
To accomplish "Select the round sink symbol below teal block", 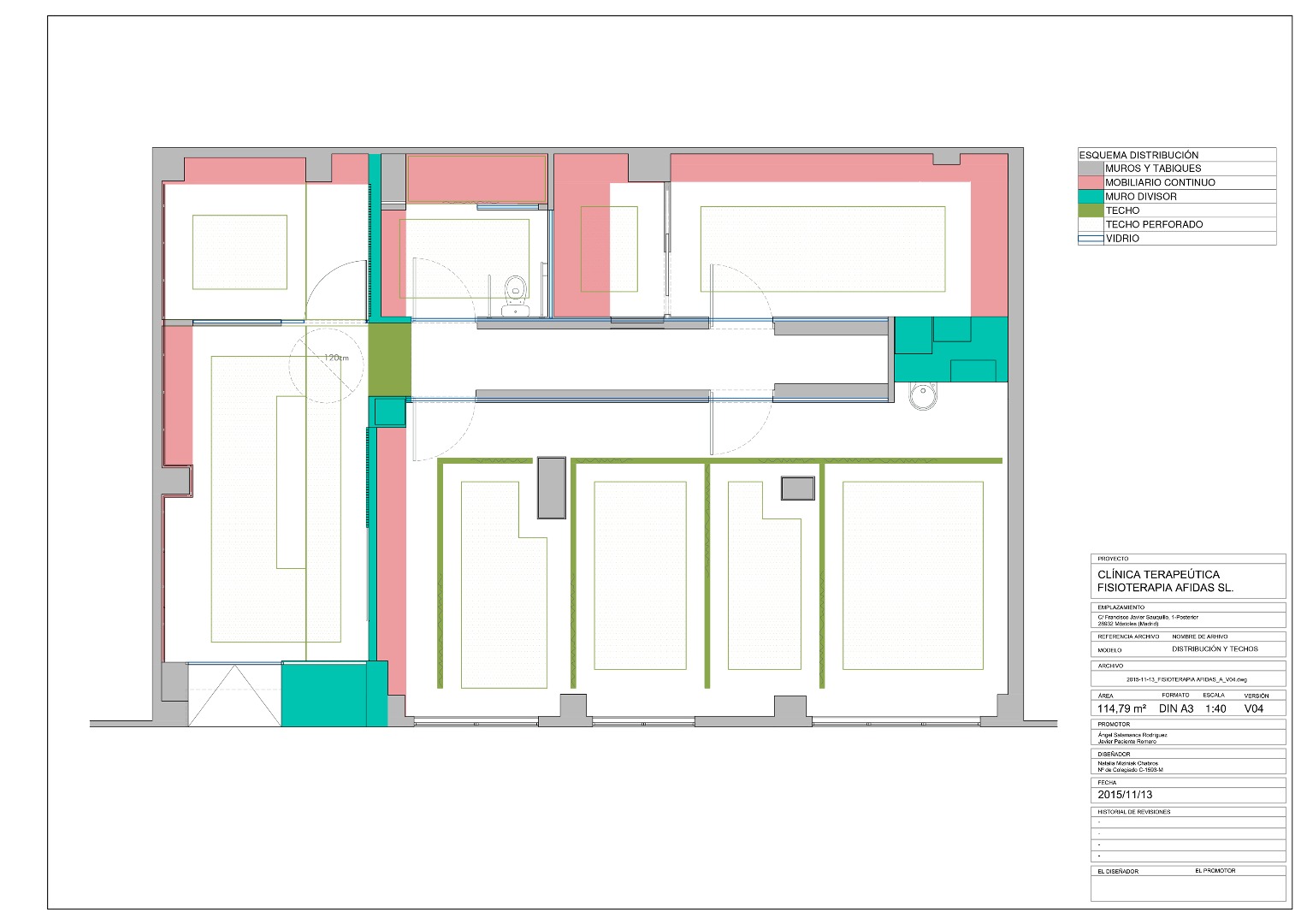I will click(x=923, y=396).
